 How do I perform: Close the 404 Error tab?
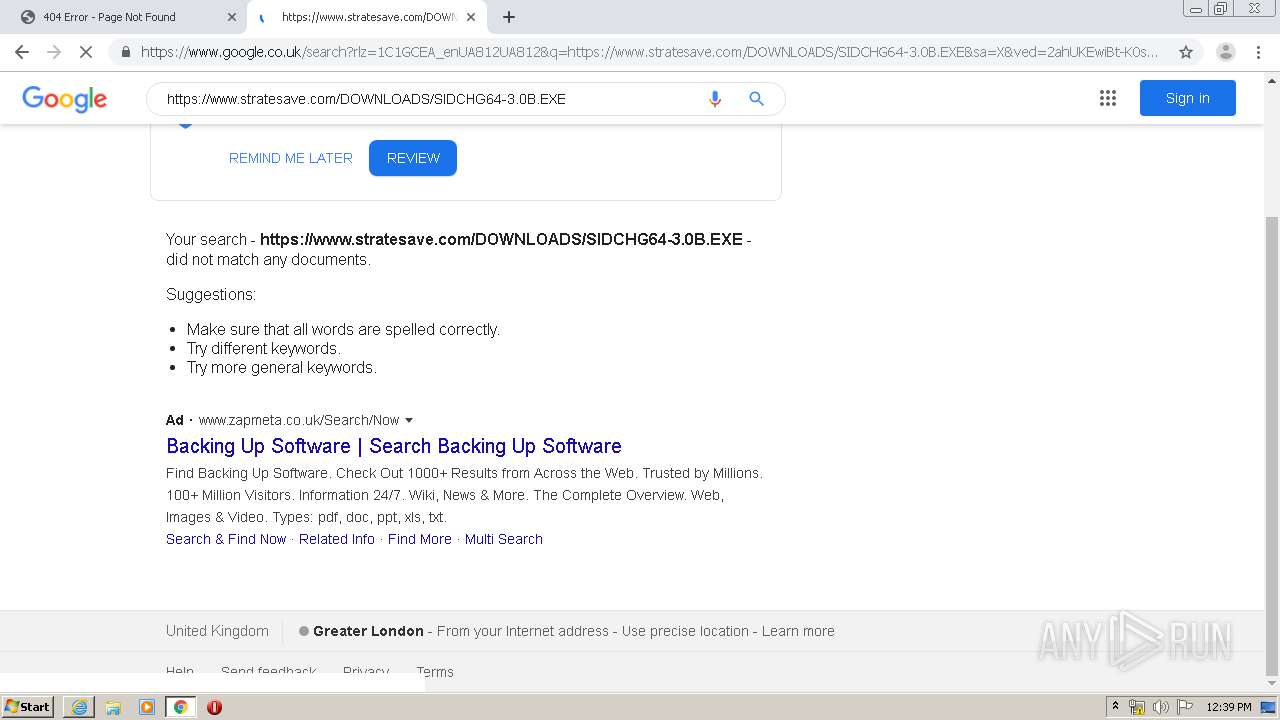231,17
